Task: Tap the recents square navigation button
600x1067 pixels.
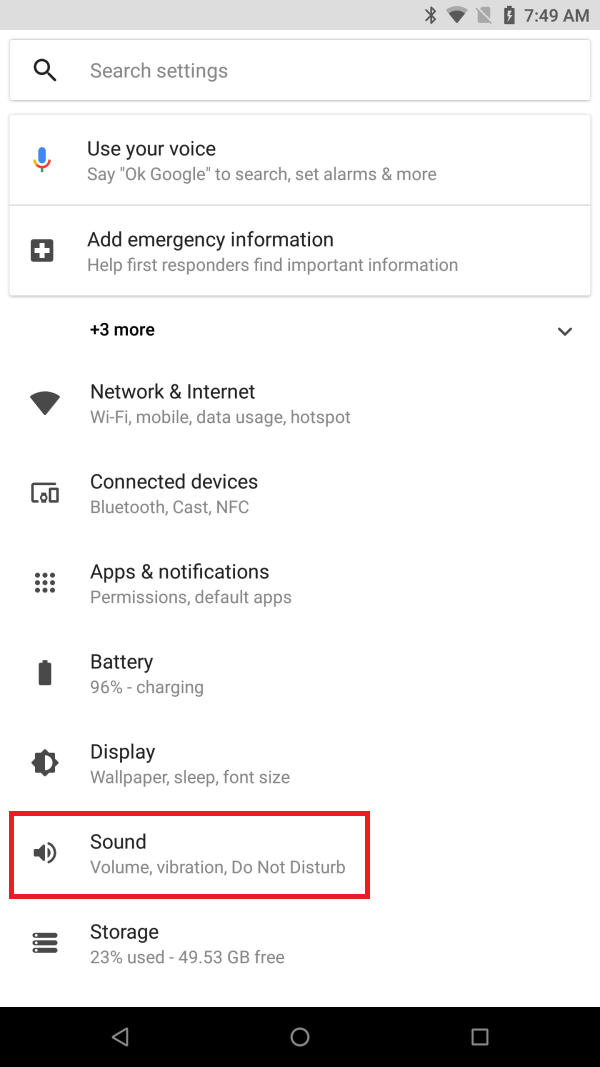Action: coord(480,1037)
